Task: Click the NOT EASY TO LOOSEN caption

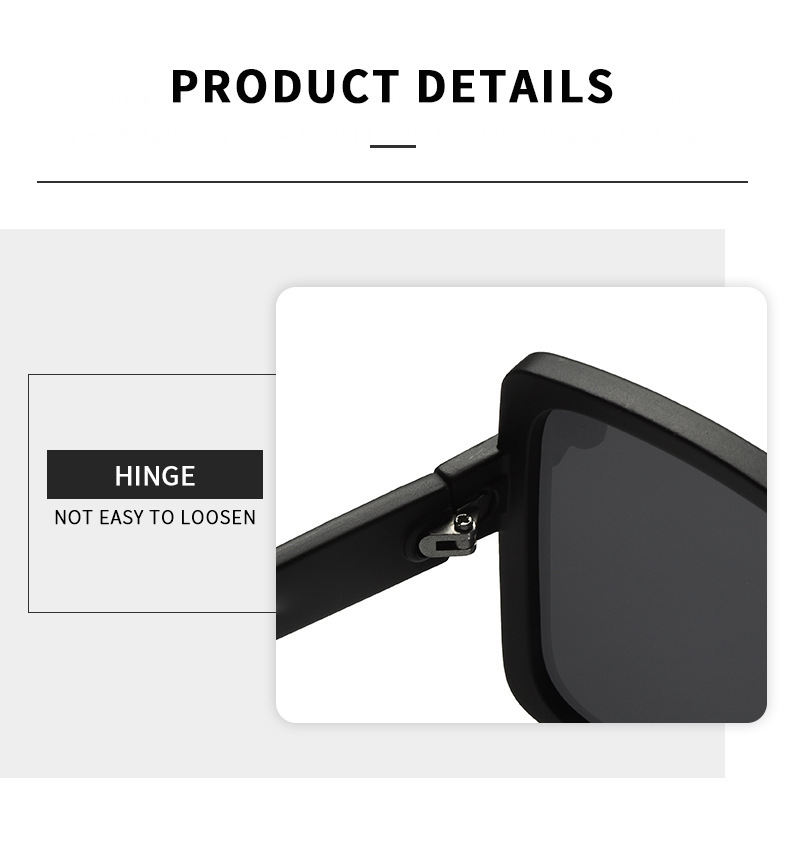Action: pos(155,517)
